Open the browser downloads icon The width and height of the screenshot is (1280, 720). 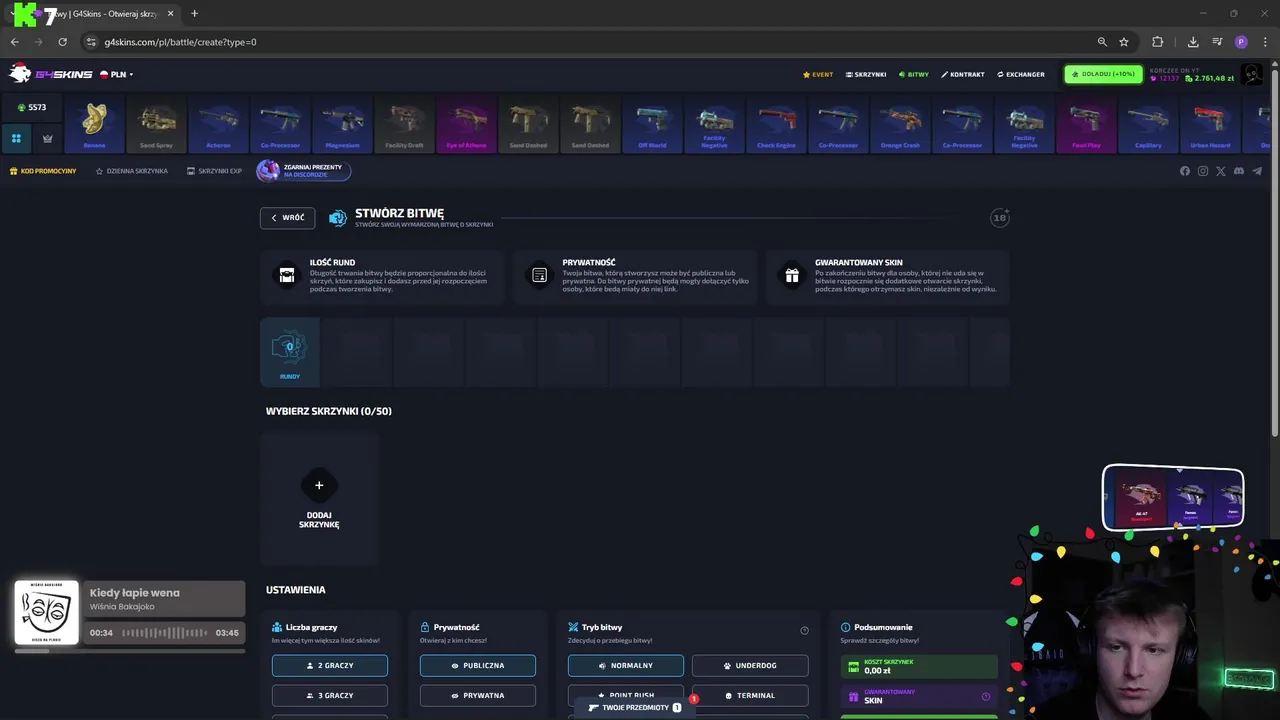[1193, 42]
